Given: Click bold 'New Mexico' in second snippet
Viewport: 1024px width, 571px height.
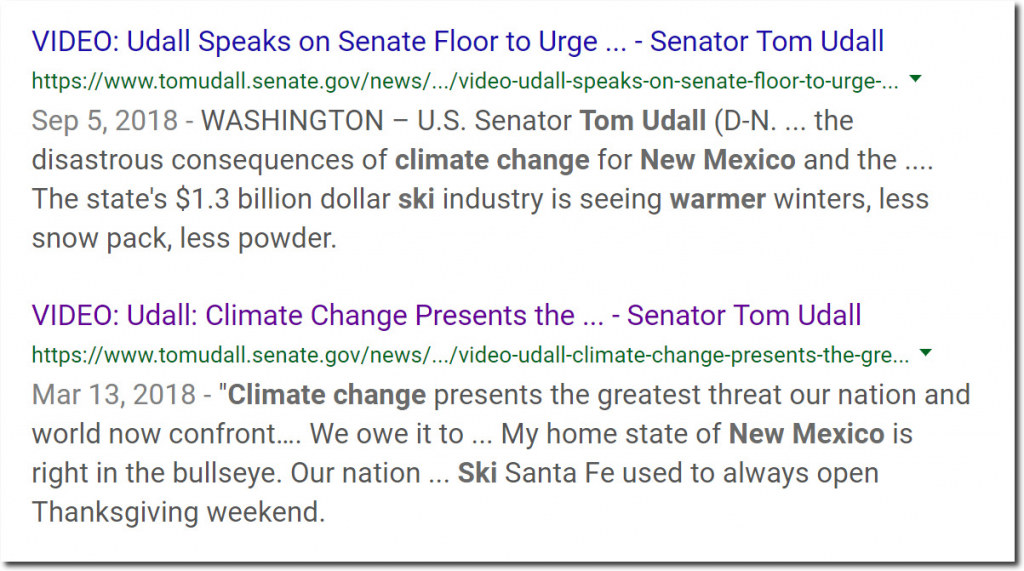Looking at the screenshot, I should [807, 434].
